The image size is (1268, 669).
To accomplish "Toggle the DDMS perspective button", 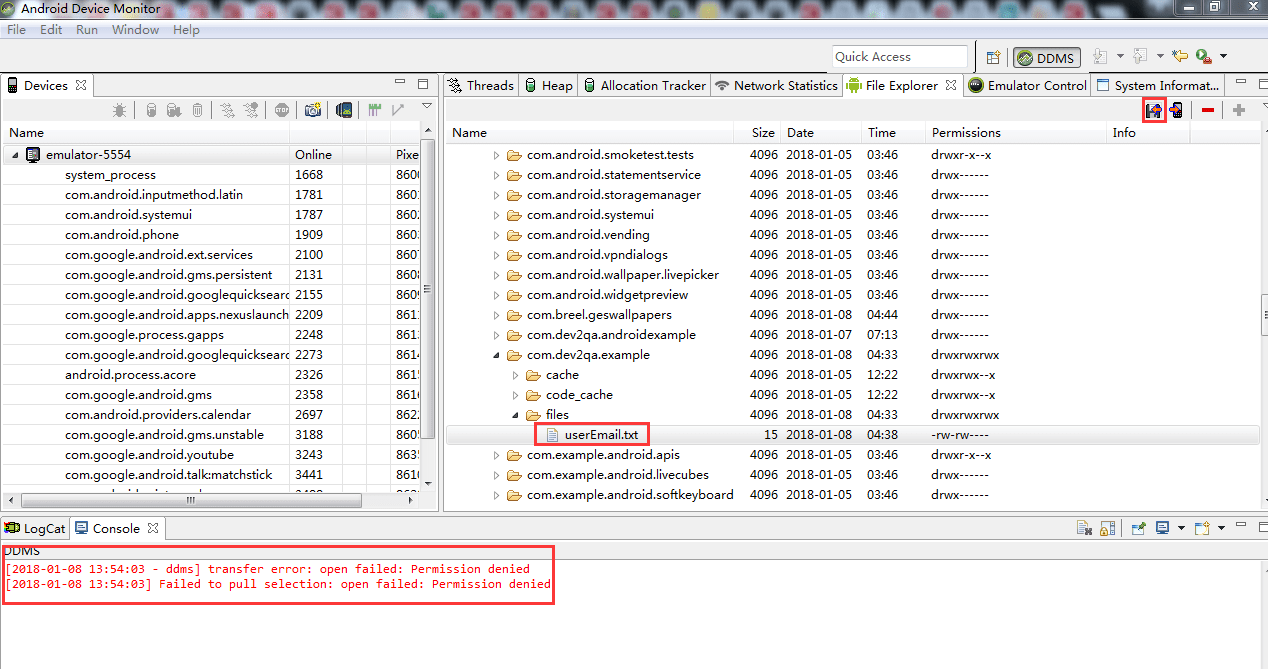I will (1046, 57).
